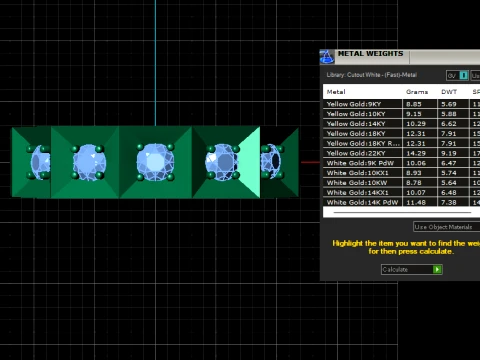Select the highlighted light-green bezel facet

tap(249, 162)
